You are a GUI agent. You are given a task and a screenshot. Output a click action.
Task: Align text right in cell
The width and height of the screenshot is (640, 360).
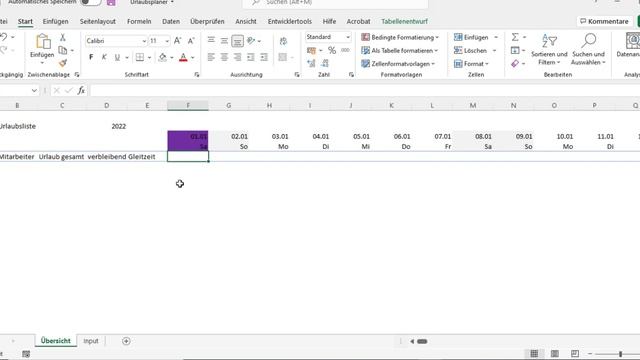coord(237,57)
